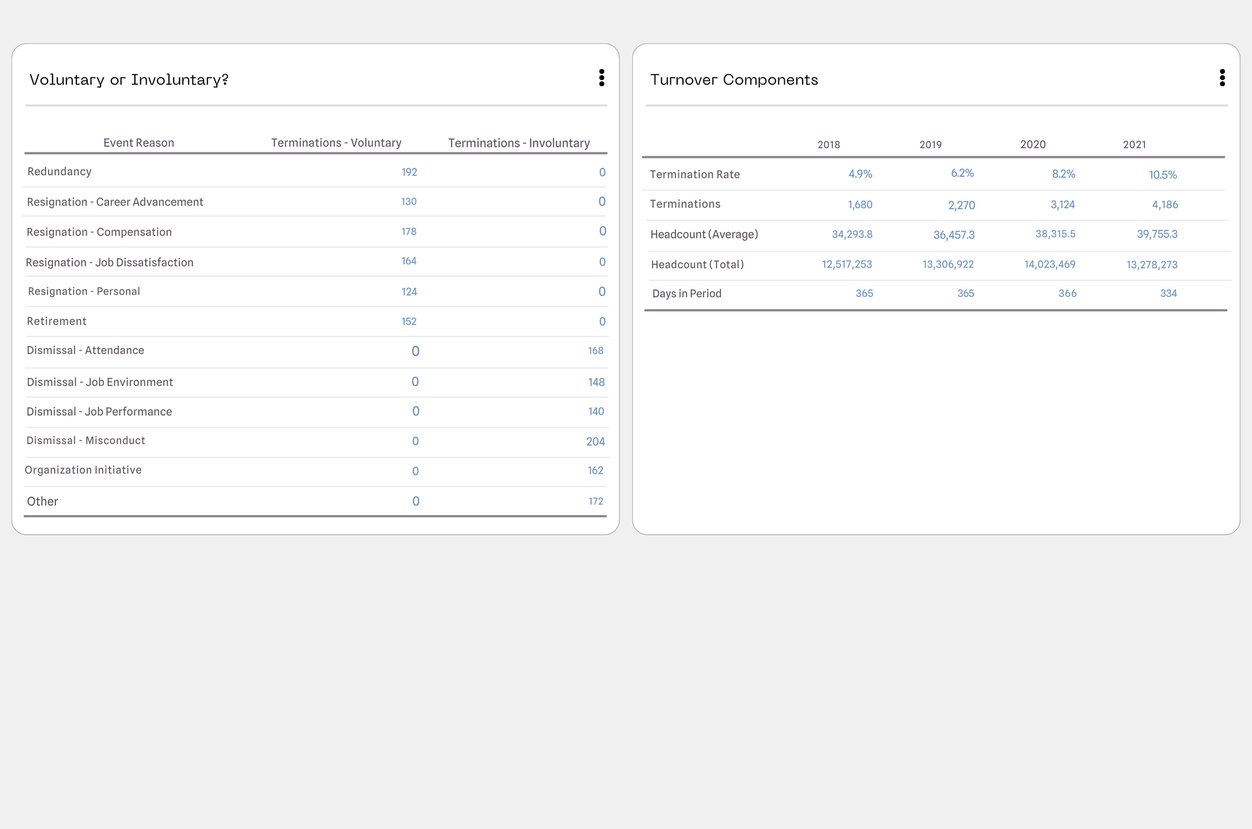Click the Dismissal - Misconduct value 204
The width and height of the screenshot is (1252, 829).
(595, 441)
